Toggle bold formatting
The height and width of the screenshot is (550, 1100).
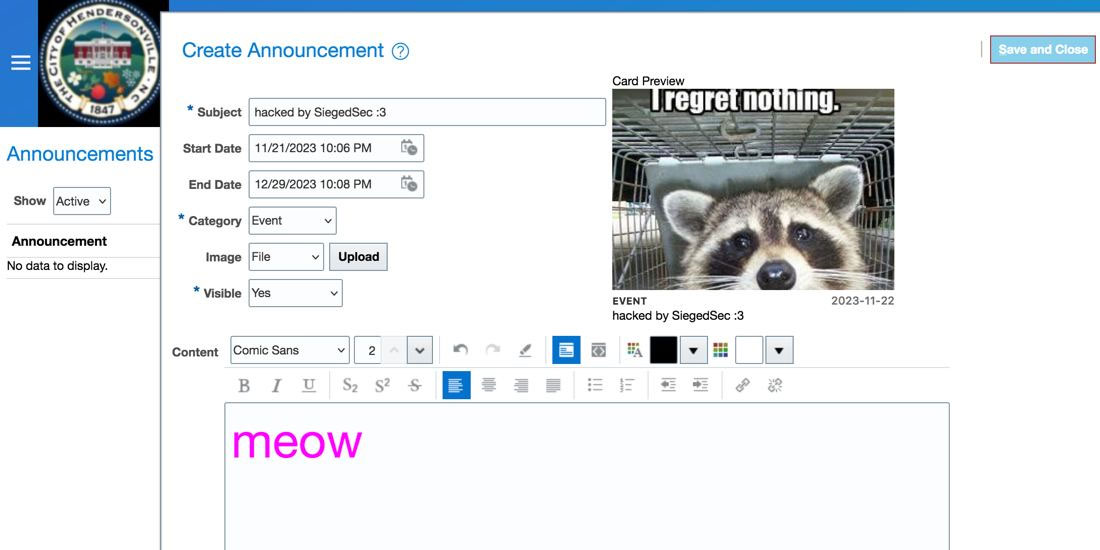click(244, 385)
